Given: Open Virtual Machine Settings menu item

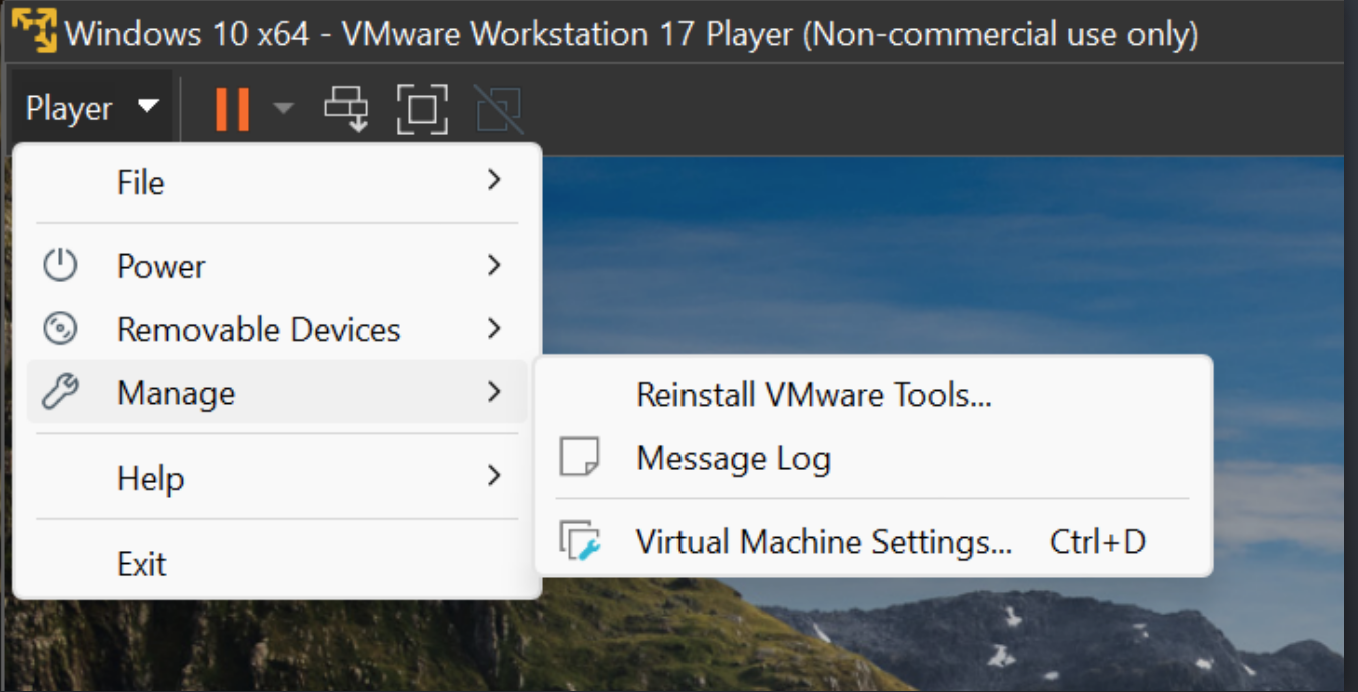Looking at the screenshot, I should 824,541.
